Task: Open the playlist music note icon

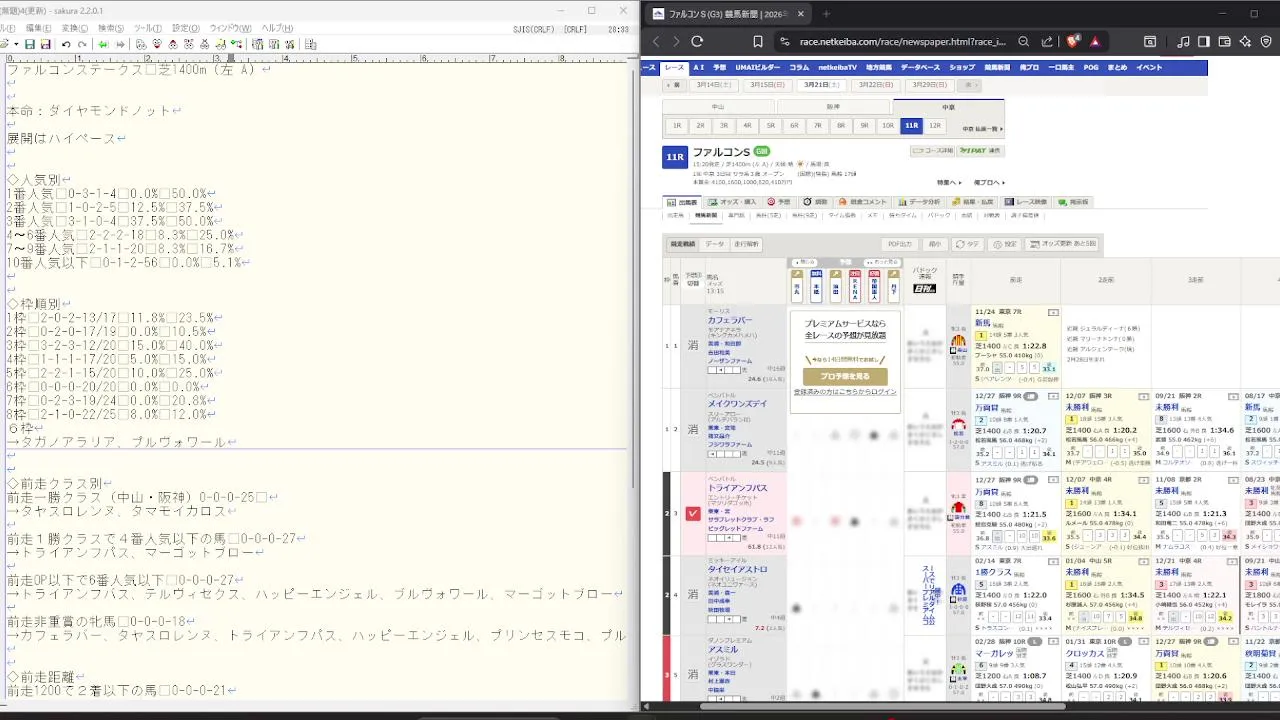Action: coord(1184,41)
